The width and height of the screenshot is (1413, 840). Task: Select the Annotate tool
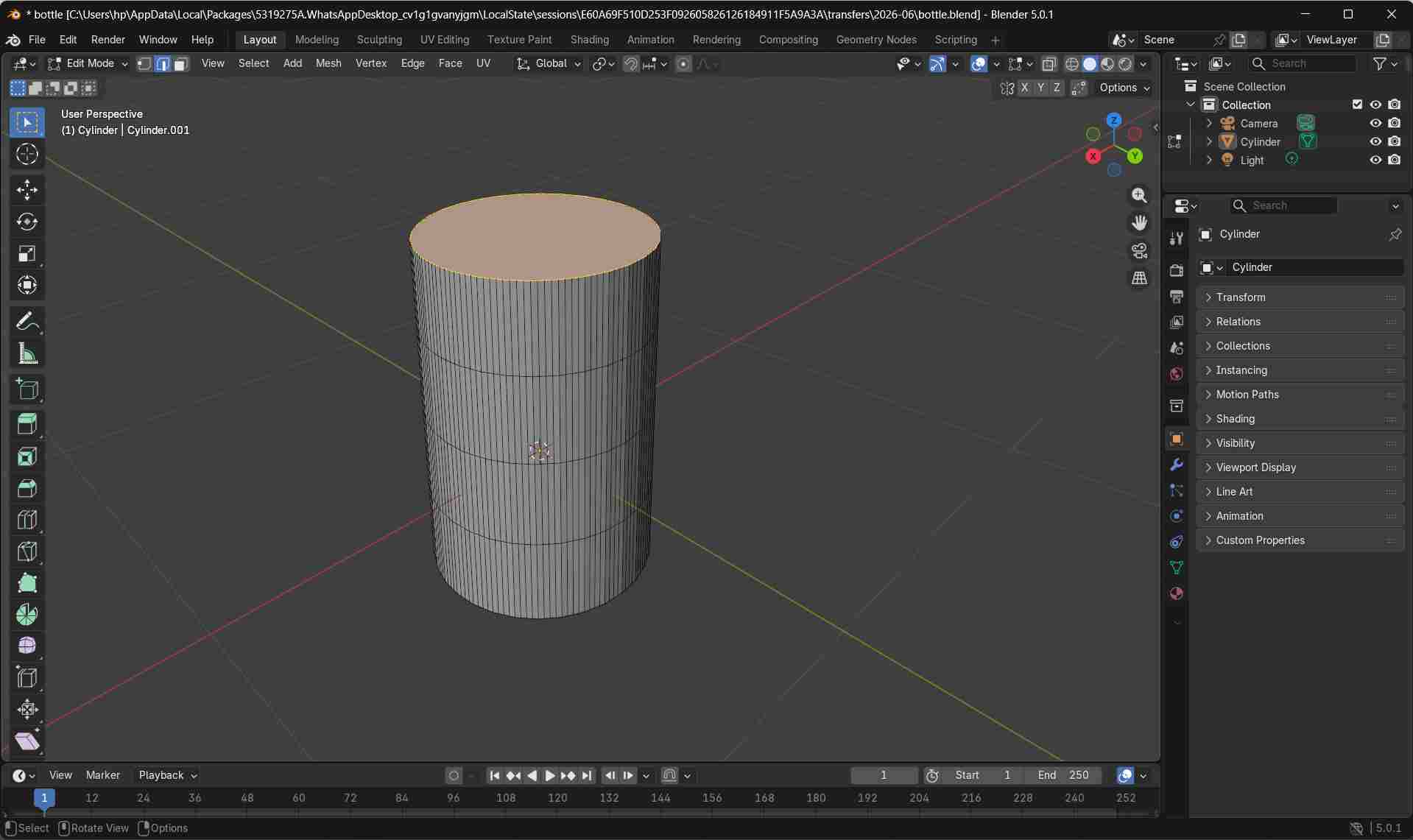[27, 320]
